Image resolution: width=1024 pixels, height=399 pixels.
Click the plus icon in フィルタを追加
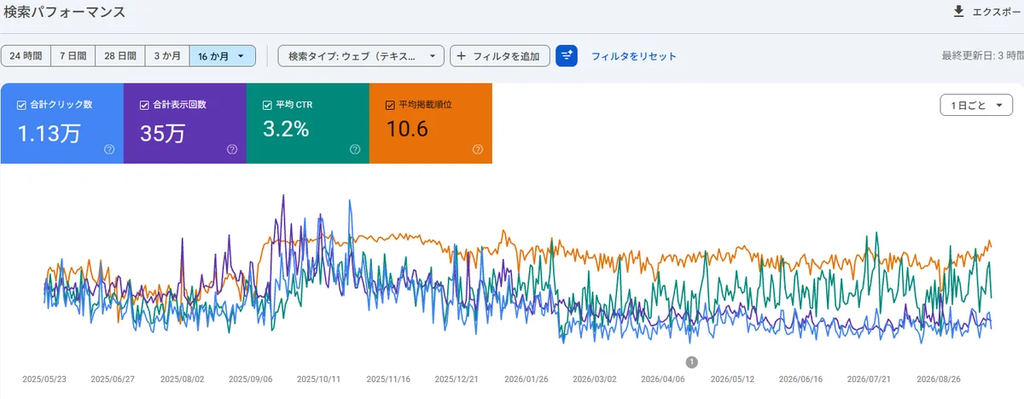click(x=462, y=56)
